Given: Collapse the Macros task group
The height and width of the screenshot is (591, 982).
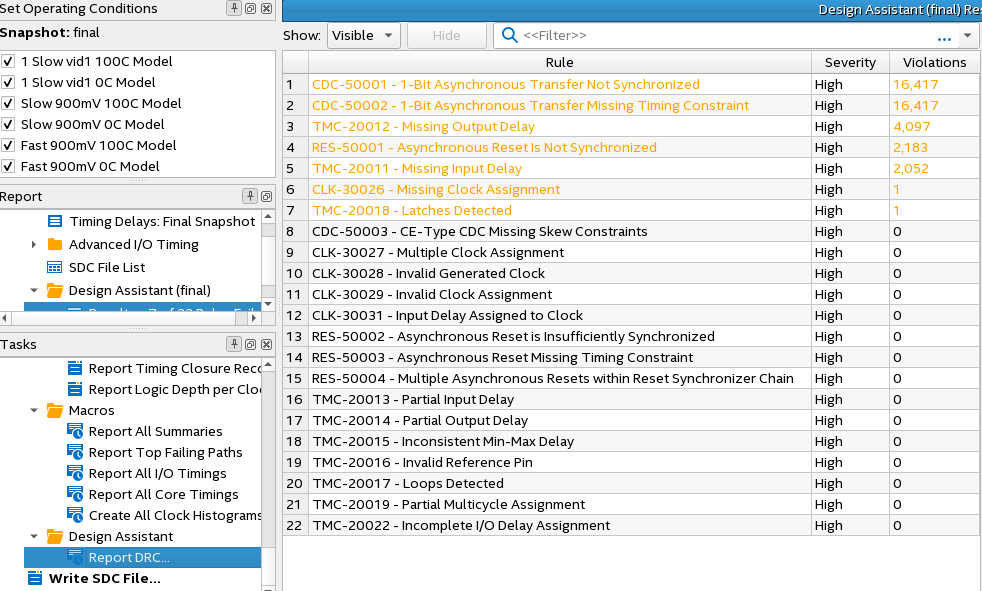Looking at the screenshot, I should (34, 410).
